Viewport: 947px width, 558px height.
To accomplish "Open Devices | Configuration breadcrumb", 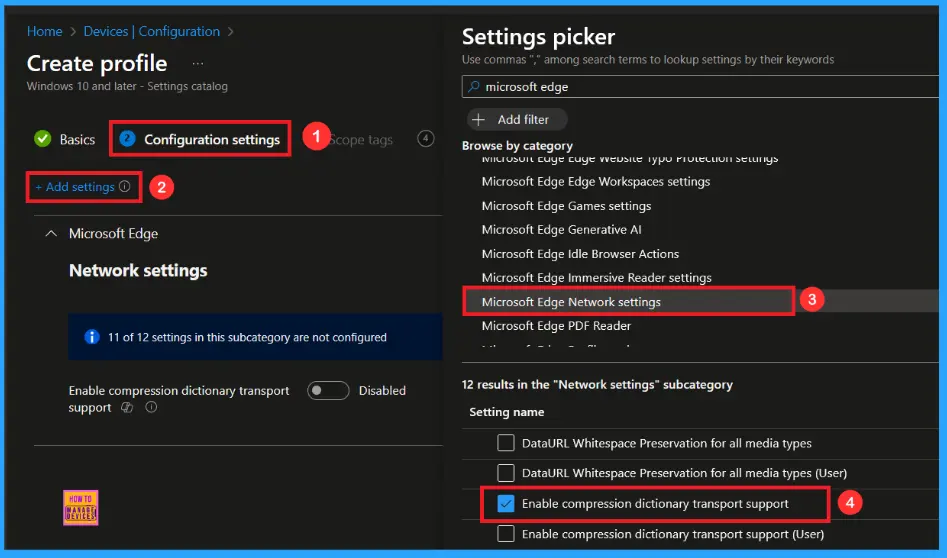I will coord(152,31).
